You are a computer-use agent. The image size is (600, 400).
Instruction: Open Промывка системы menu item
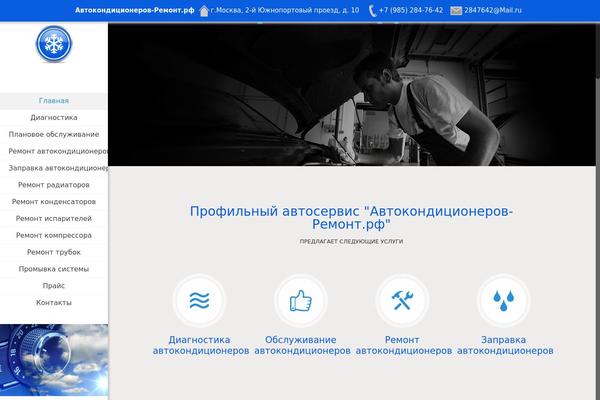[54, 269]
